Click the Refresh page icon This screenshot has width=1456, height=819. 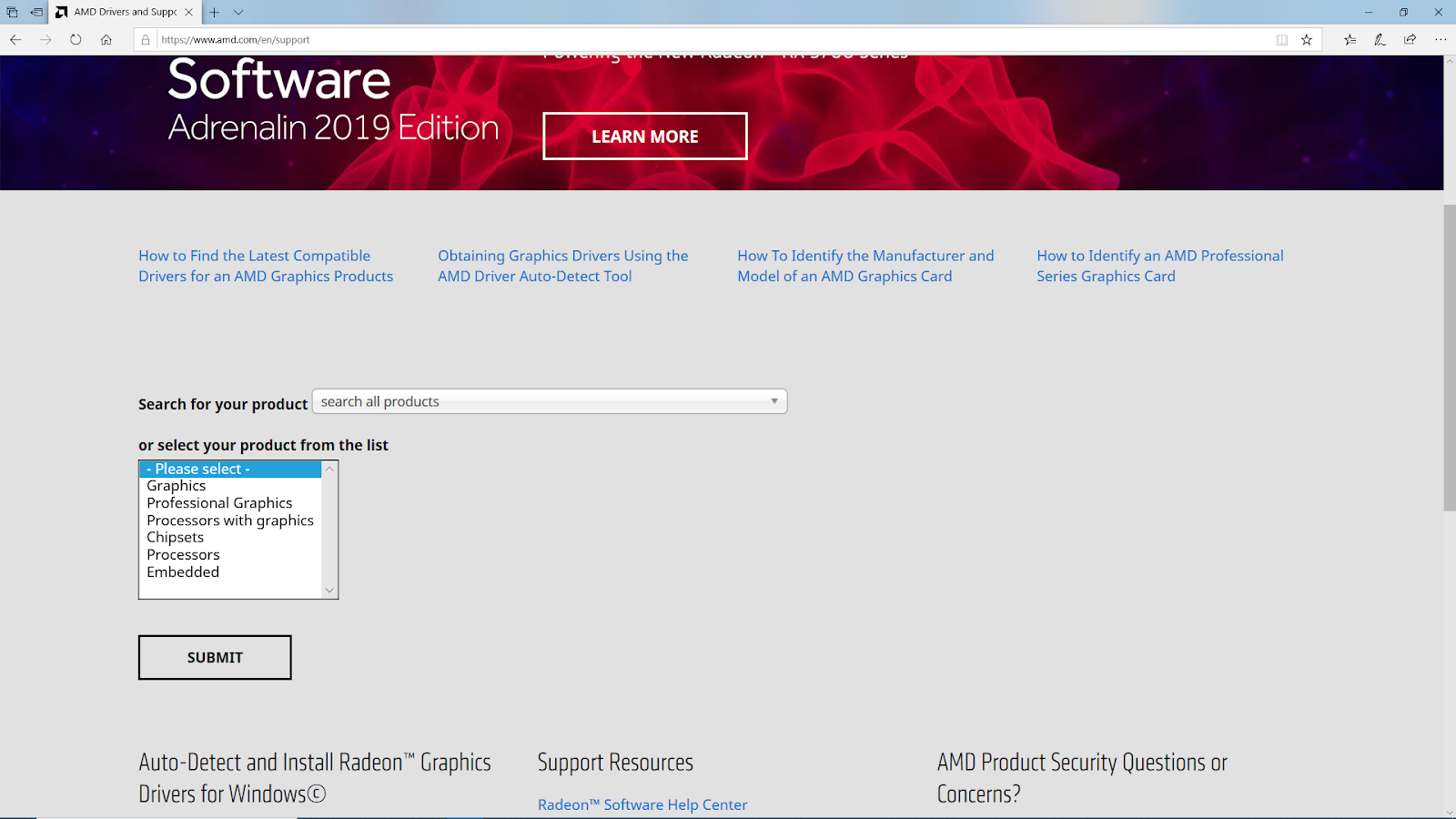tap(76, 39)
